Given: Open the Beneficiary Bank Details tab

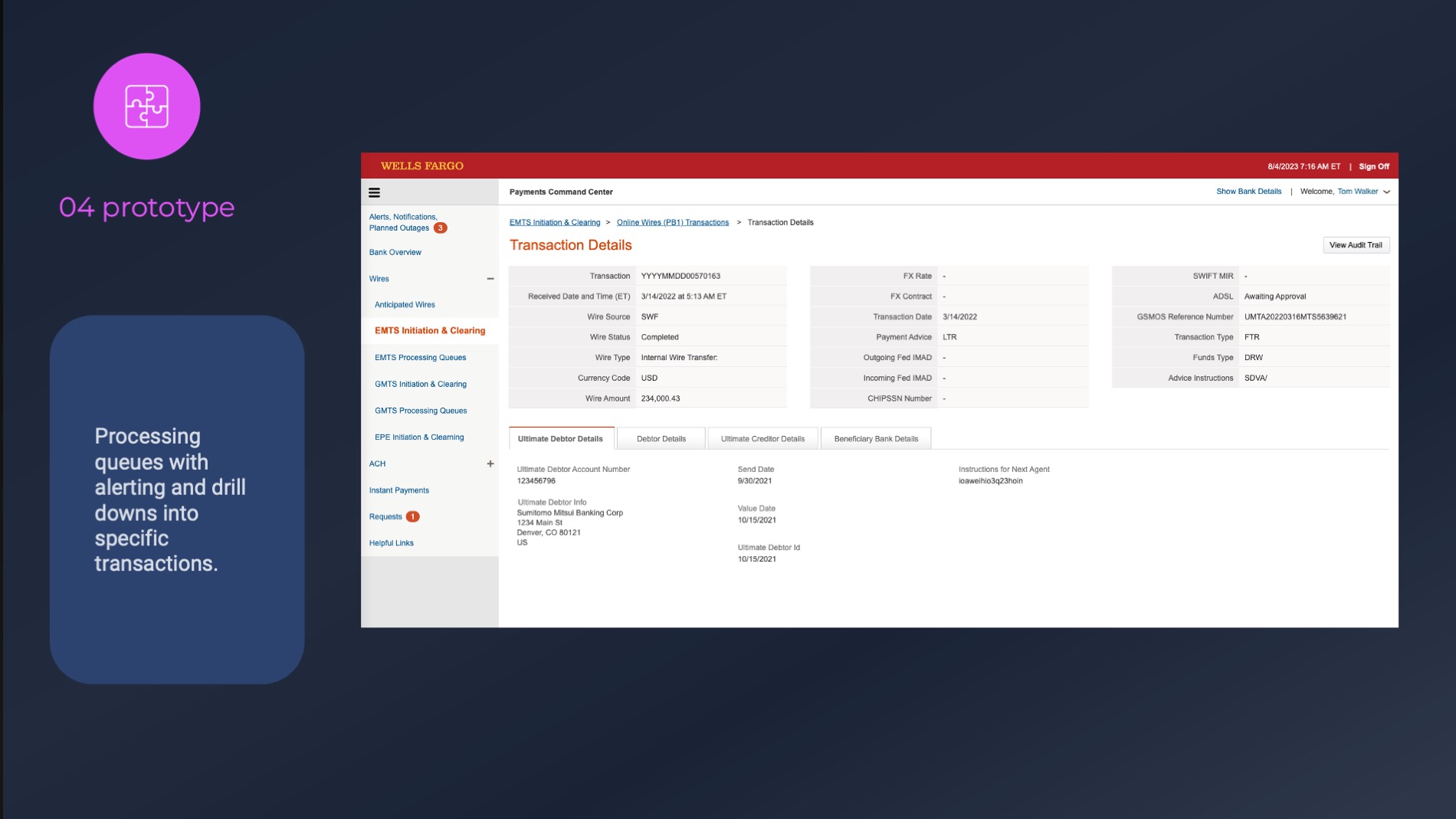Looking at the screenshot, I should pyautogui.click(x=876, y=439).
